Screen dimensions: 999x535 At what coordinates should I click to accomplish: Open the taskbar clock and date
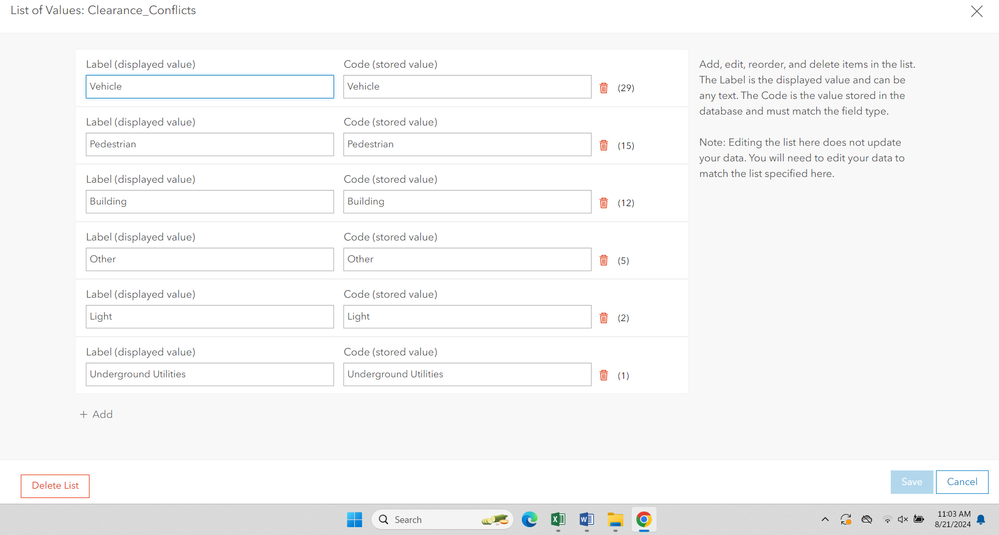(x=953, y=519)
